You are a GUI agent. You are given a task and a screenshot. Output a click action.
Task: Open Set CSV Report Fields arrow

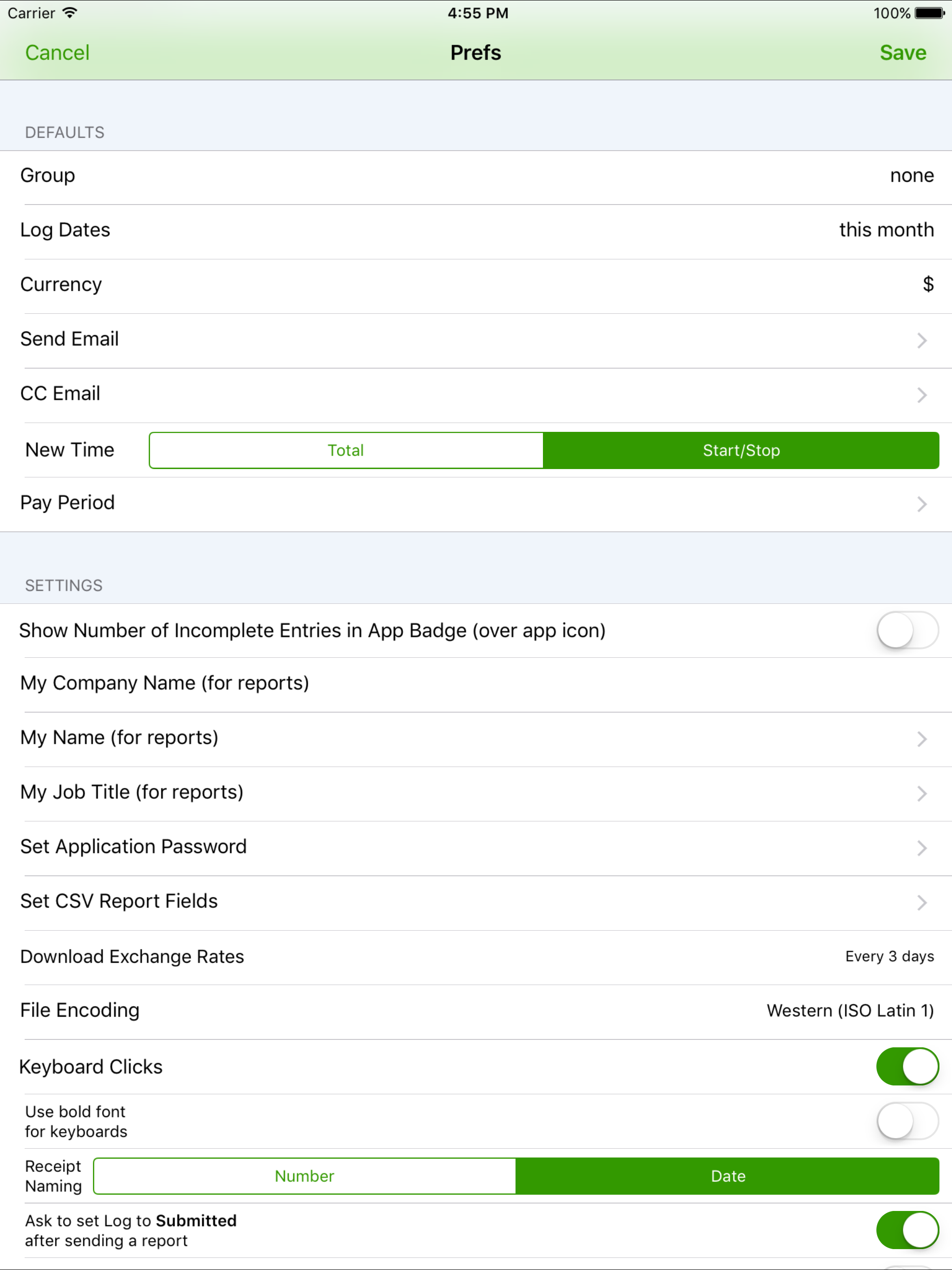922,903
